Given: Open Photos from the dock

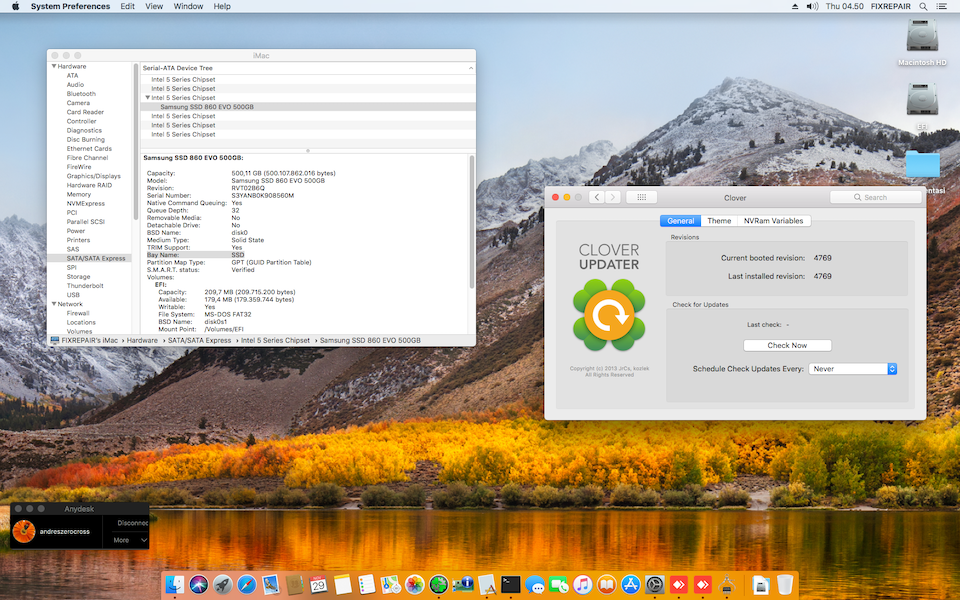Looking at the screenshot, I should (414, 584).
